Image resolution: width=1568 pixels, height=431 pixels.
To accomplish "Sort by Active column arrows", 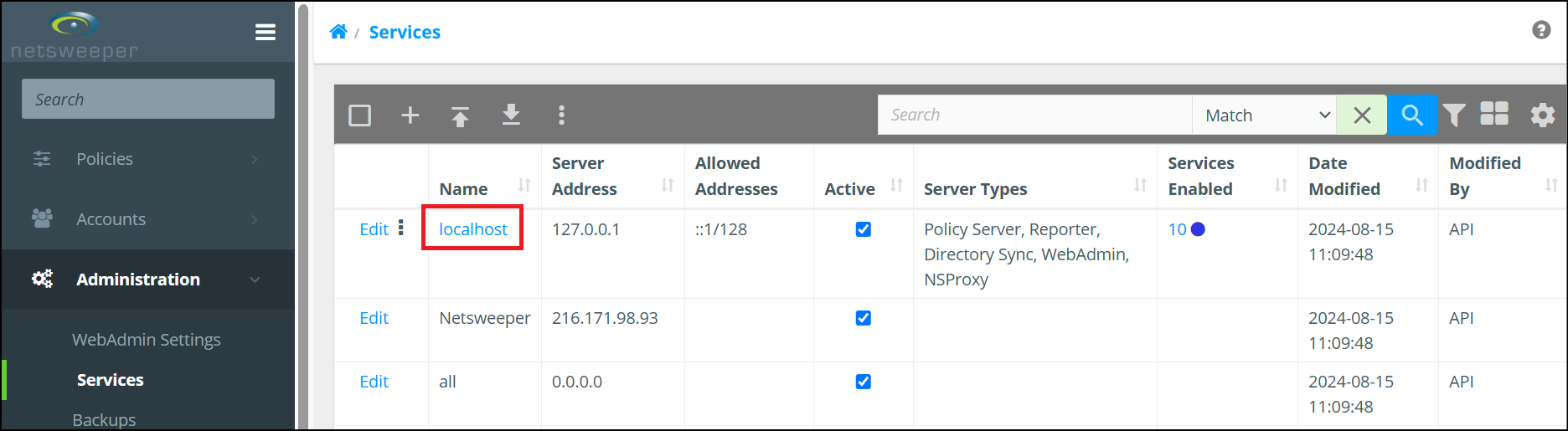I will coord(896,185).
